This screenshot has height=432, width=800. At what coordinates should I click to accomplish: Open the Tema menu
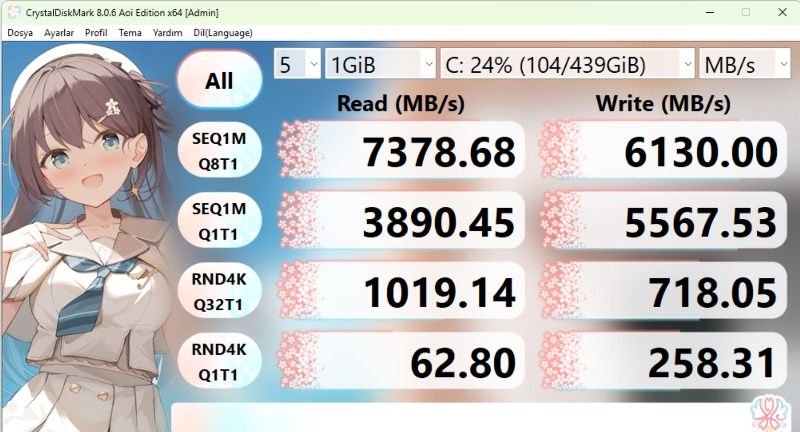tap(130, 33)
